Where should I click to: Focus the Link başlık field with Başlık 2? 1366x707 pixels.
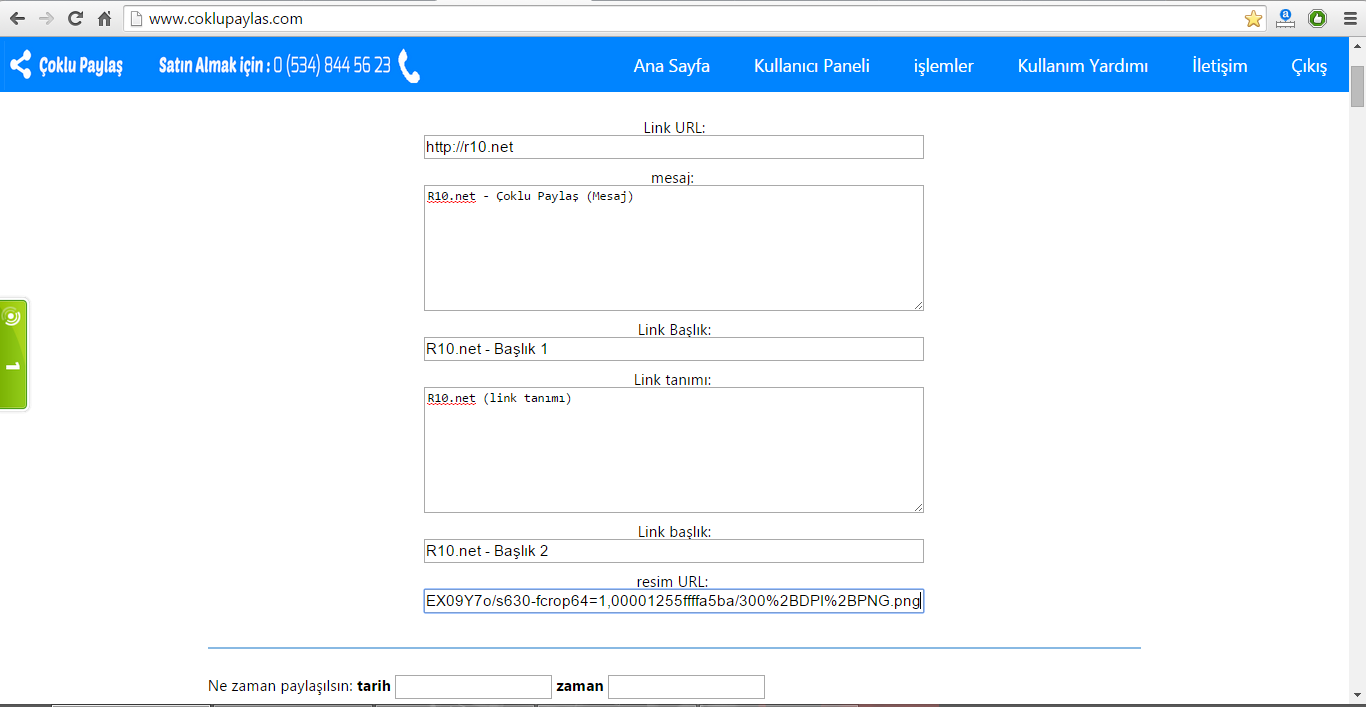click(674, 551)
